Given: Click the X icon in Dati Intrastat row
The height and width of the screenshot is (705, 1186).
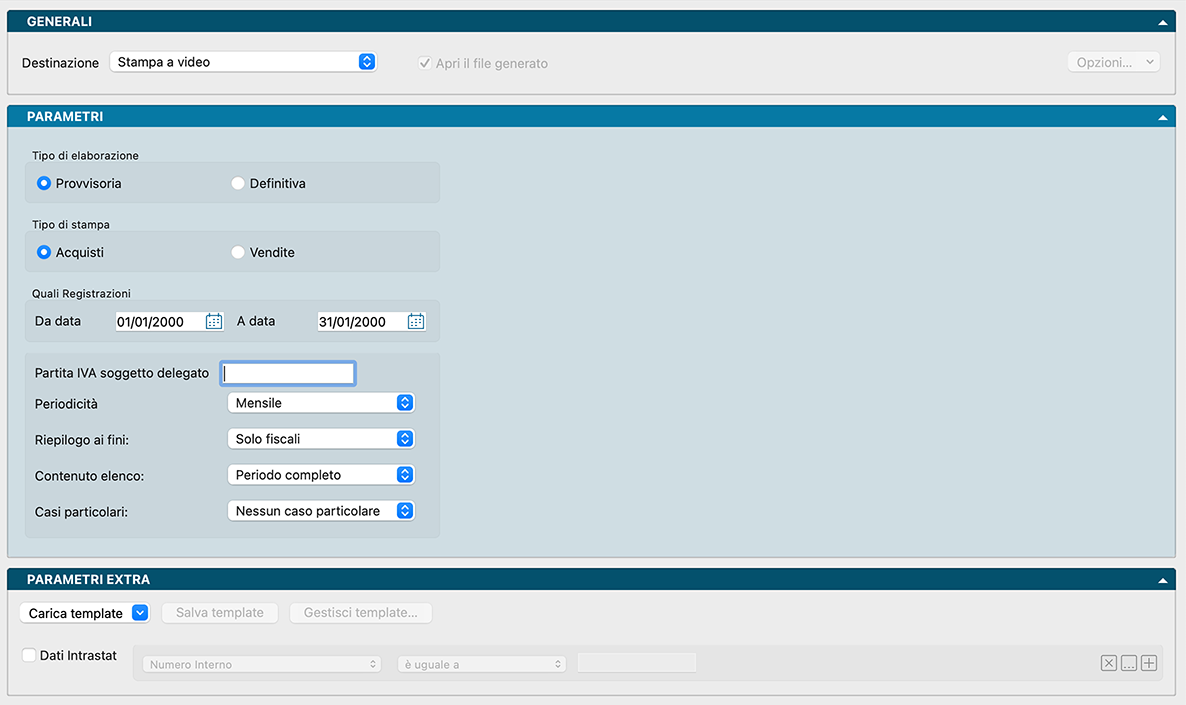Looking at the screenshot, I should [1109, 663].
